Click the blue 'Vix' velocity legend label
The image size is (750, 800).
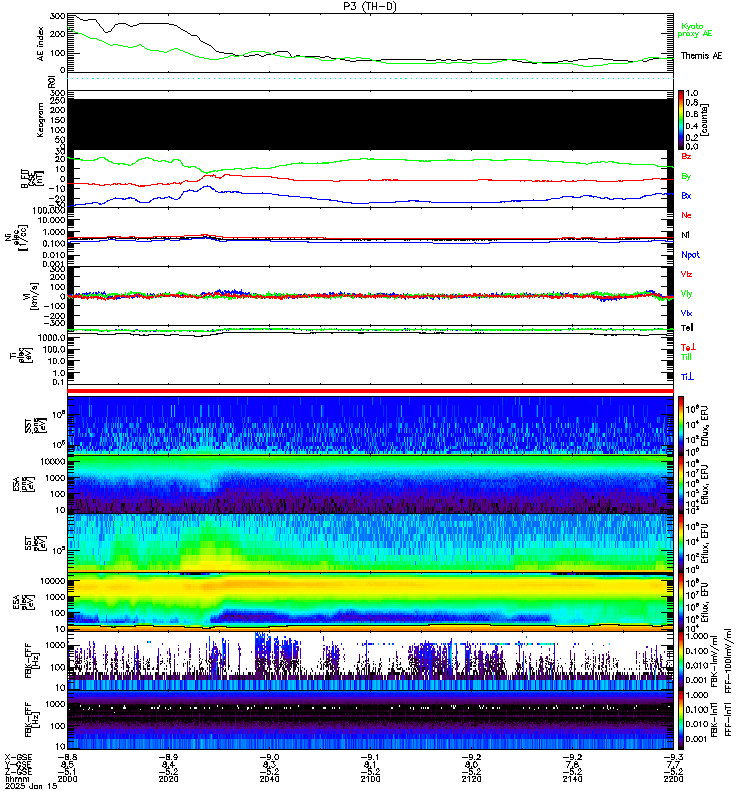[x=686, y=313]
